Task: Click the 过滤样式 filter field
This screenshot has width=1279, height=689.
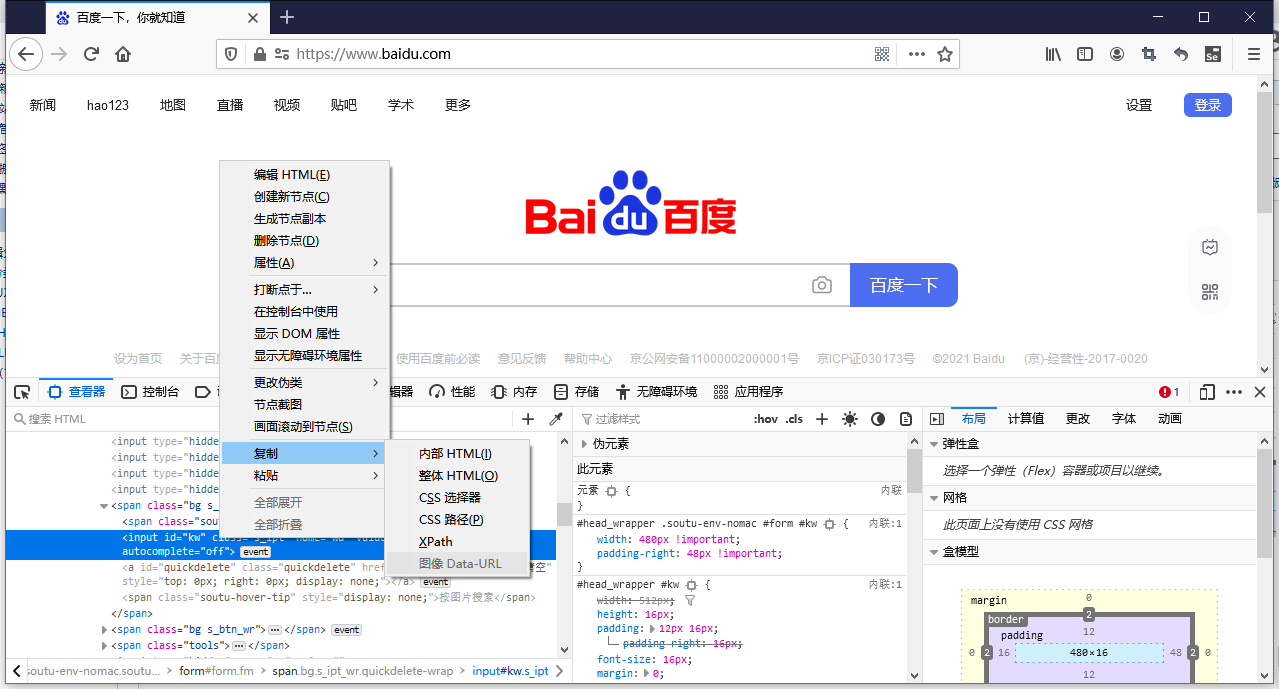Action: (x=660, y=419)
